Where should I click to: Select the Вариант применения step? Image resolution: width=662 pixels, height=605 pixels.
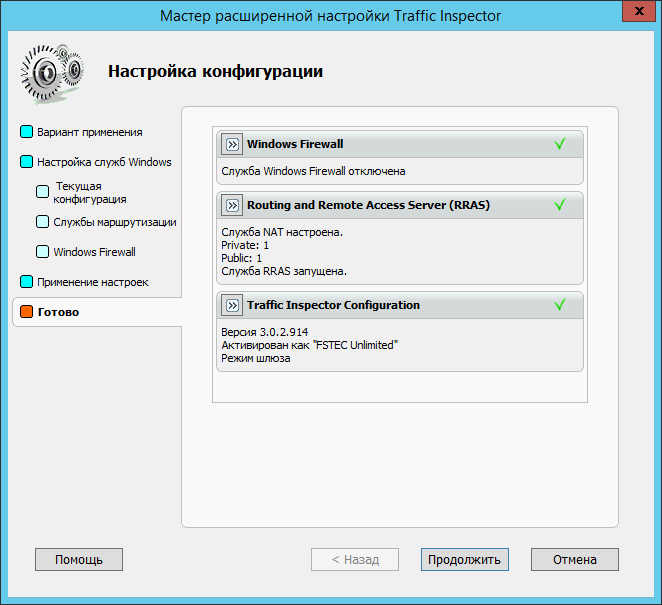90,132
